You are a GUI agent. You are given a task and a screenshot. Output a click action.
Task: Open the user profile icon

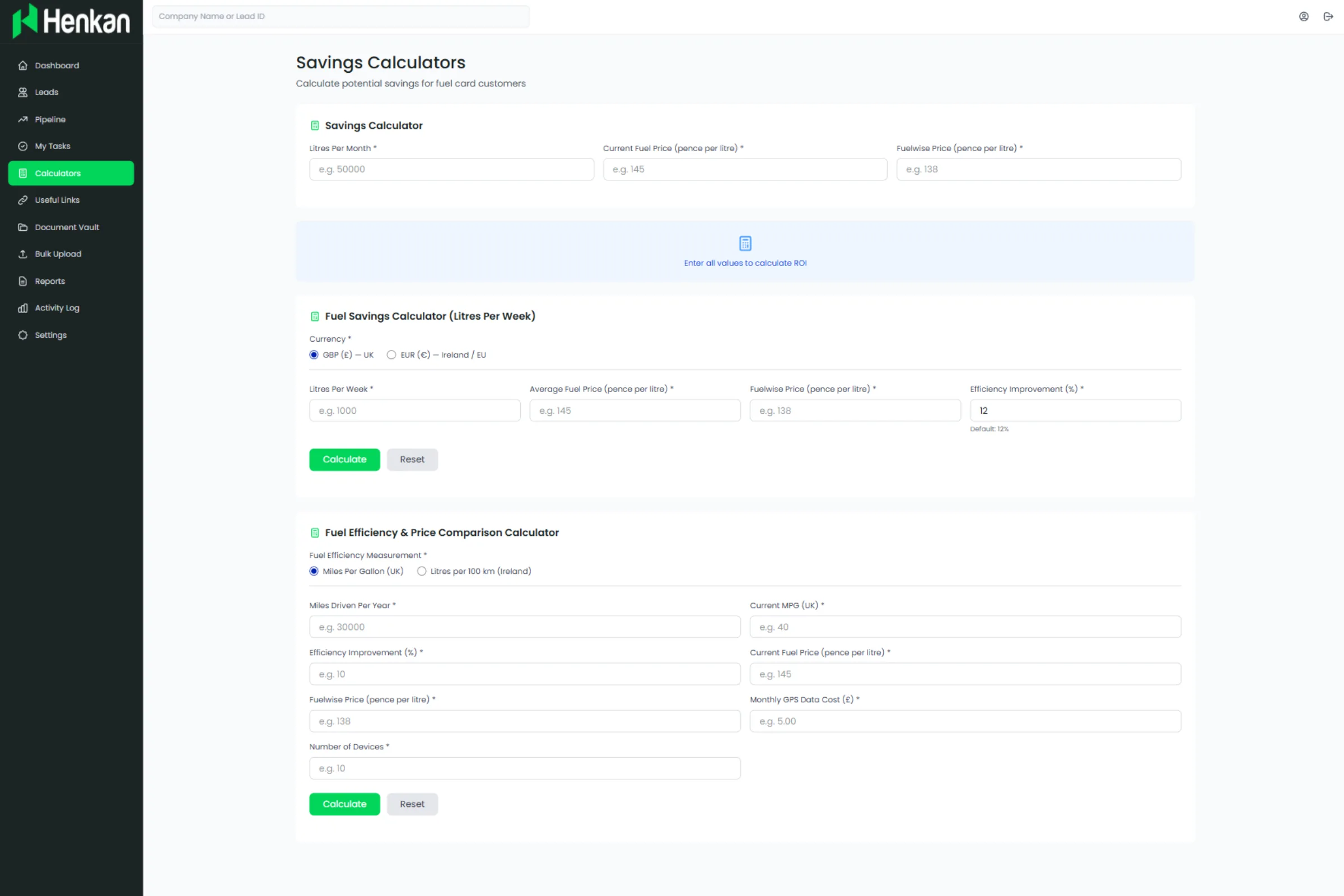[x=1304, y=17]
